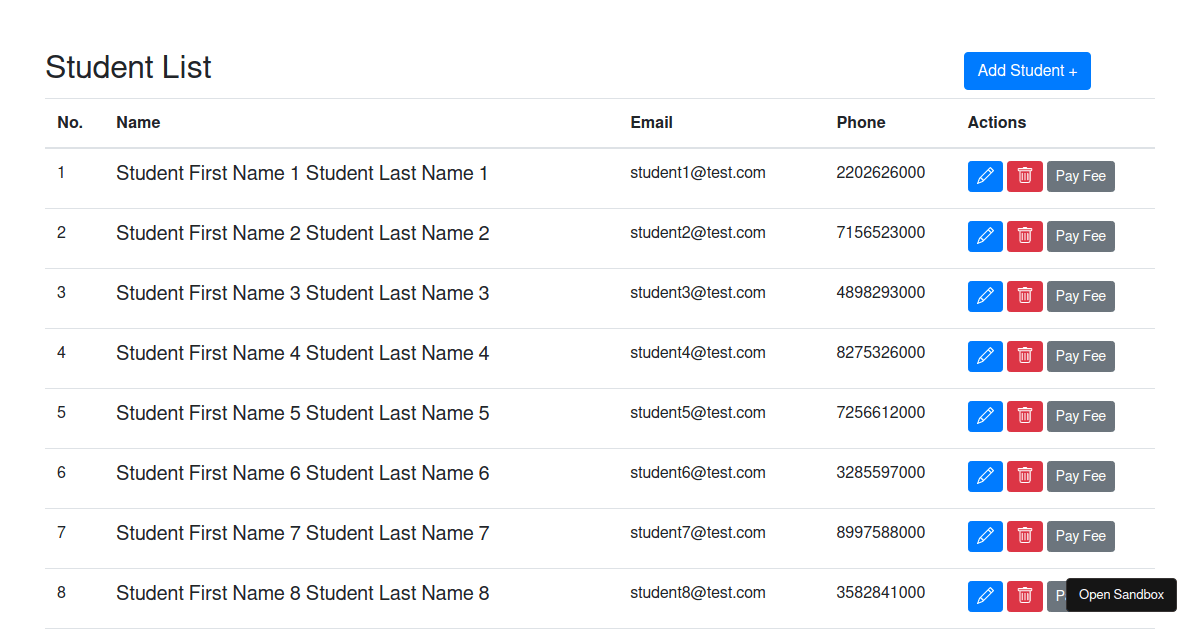Click the Add Student + button
This screenshot has height=630, width=1200.
(1027, 70)
